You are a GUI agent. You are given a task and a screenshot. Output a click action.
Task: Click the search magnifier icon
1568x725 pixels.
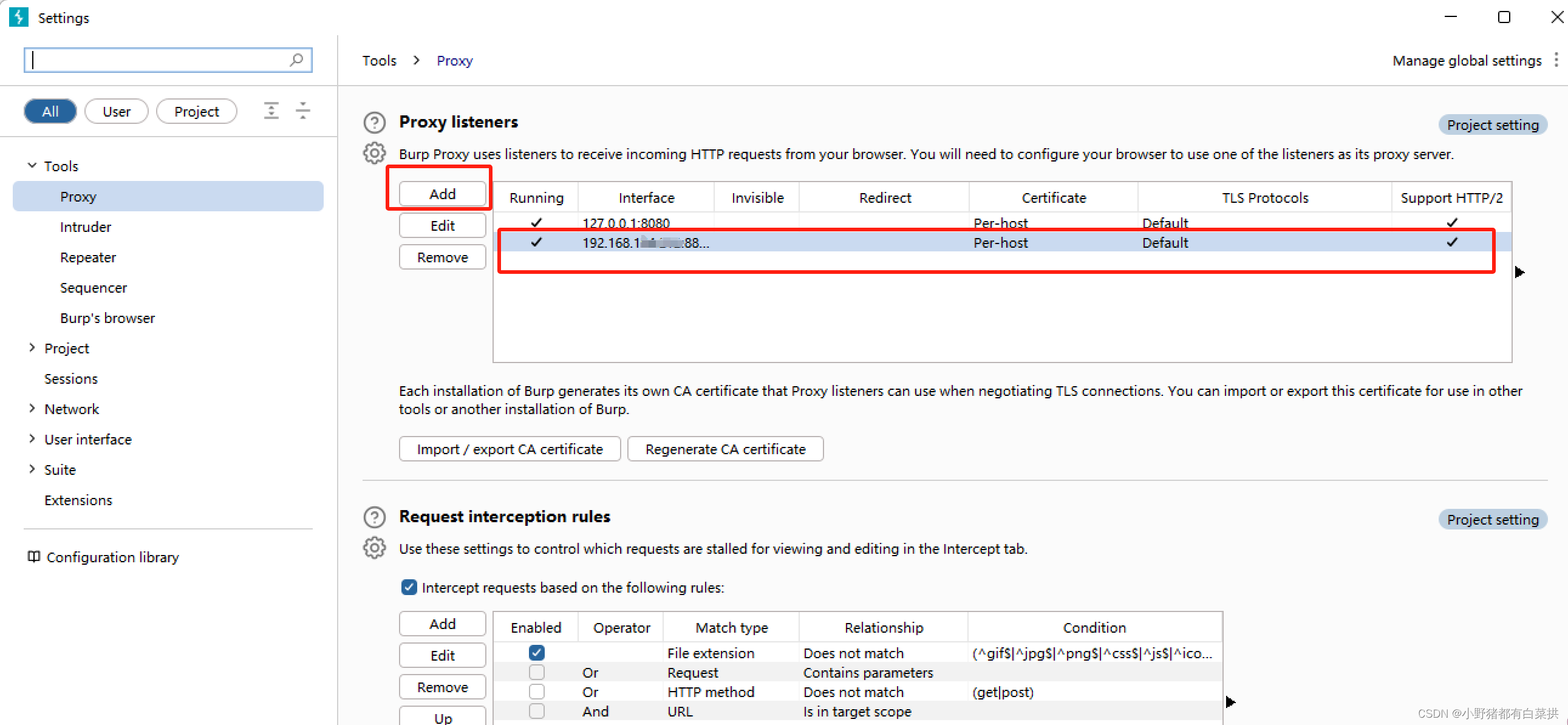(296, 60)
